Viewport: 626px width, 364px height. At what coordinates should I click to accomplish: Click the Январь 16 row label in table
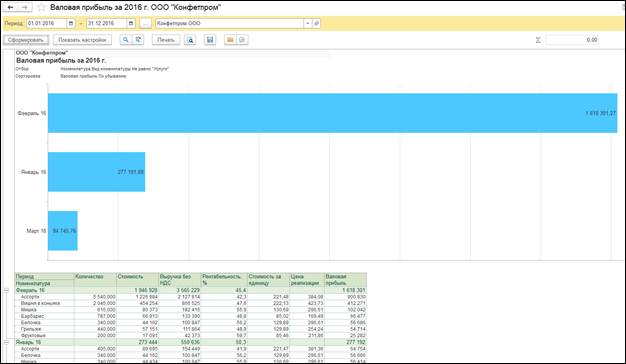pyautogui.click(x=28, y=342)
